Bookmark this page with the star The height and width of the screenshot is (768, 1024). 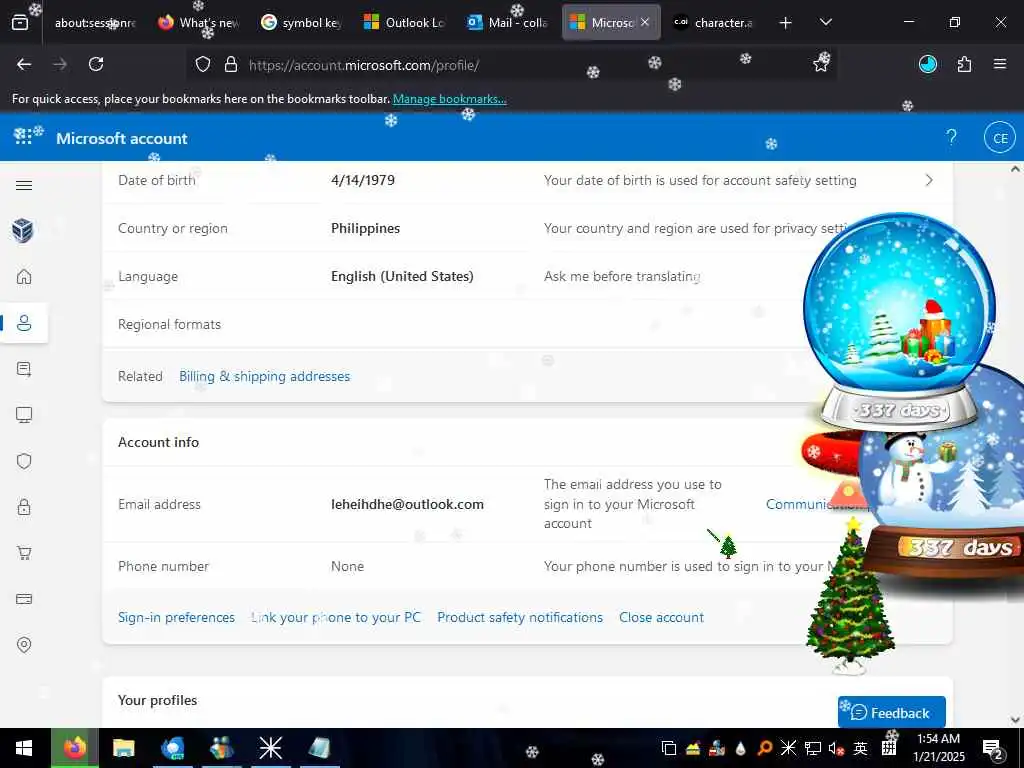coord(821,64)
